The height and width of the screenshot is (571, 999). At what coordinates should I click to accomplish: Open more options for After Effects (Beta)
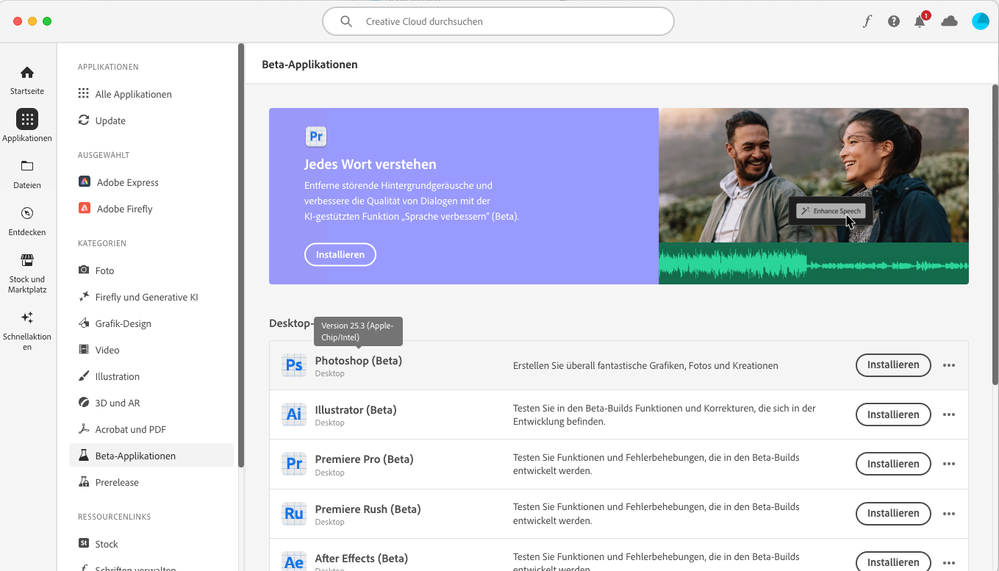coord(949,563)
